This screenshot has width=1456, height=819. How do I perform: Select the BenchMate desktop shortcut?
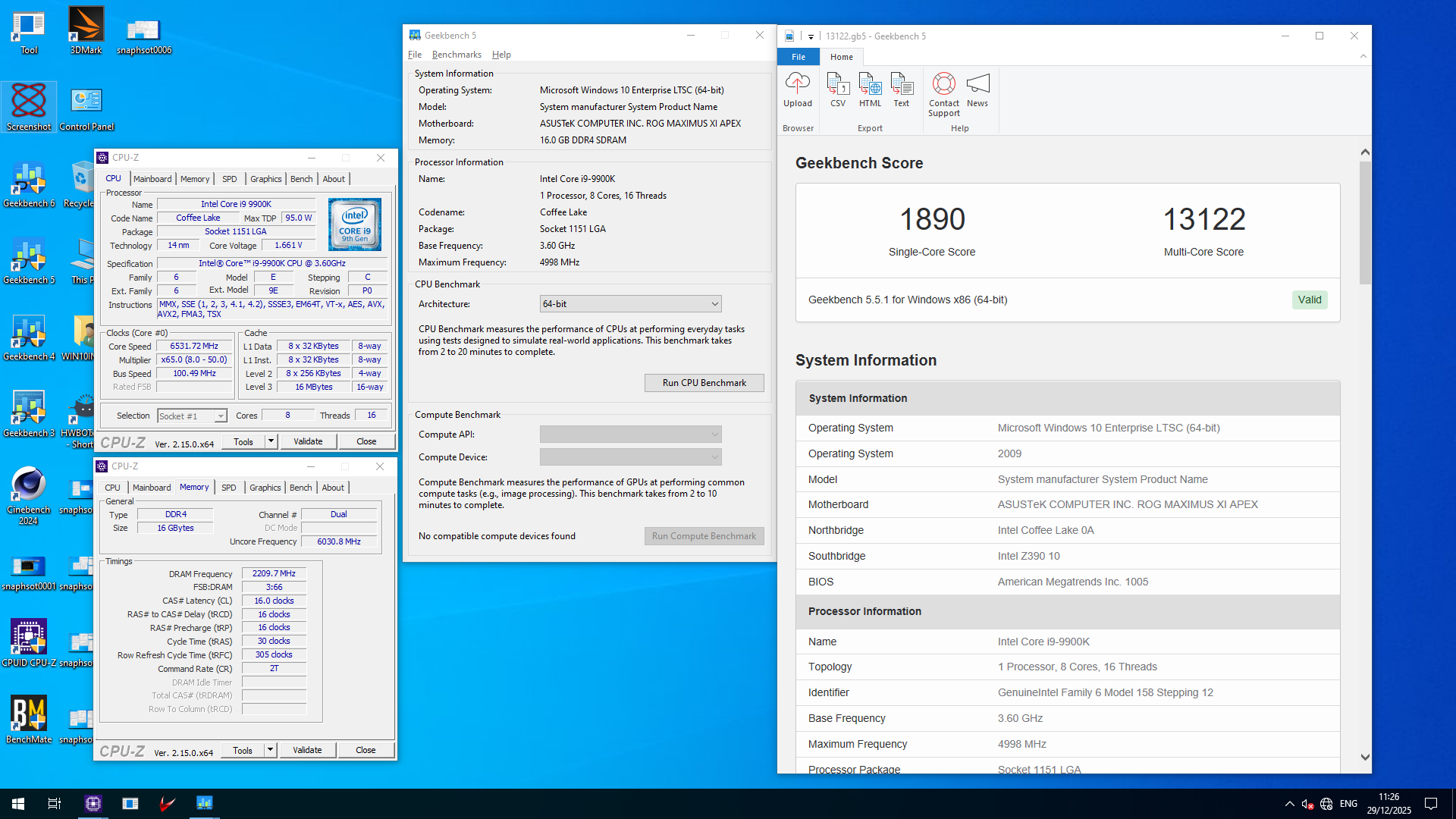[29, 720]
